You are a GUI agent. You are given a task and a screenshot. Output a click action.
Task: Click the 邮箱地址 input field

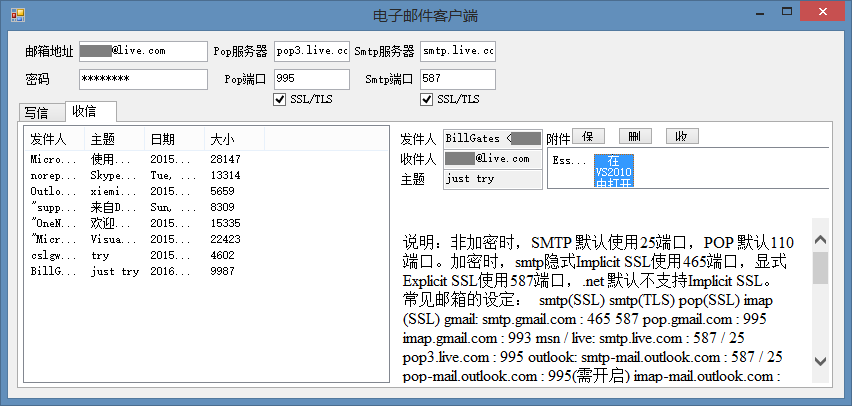[142, 50]
